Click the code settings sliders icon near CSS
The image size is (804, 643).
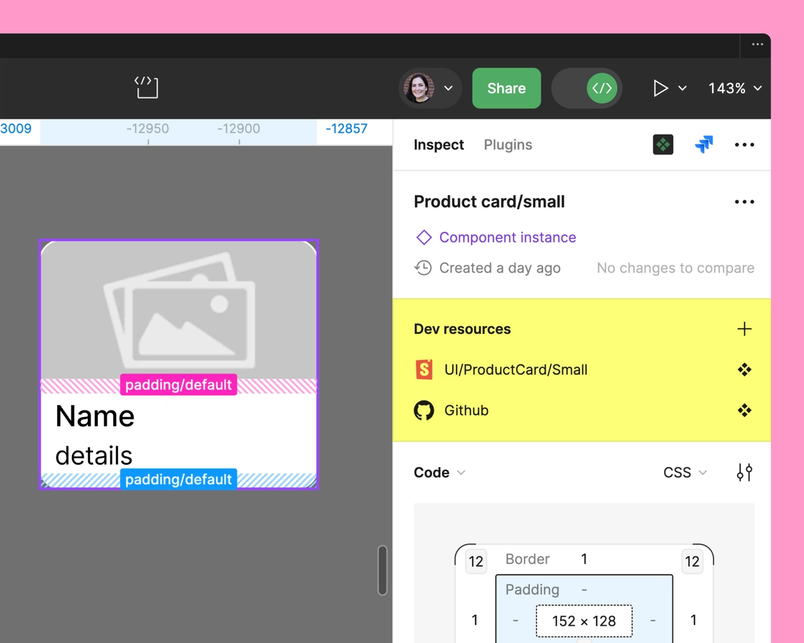pyautogui.click(x=744, y=472)
